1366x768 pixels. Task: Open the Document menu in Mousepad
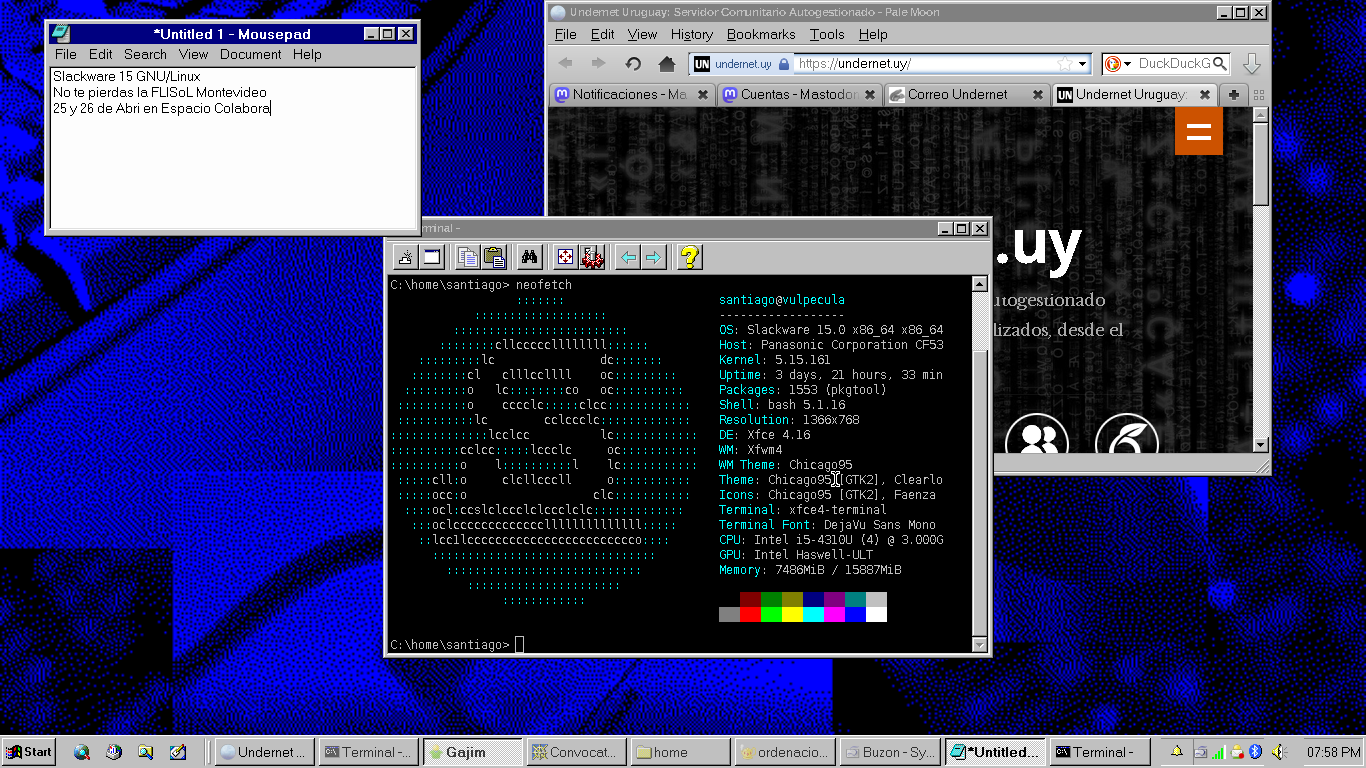(250, 54)
